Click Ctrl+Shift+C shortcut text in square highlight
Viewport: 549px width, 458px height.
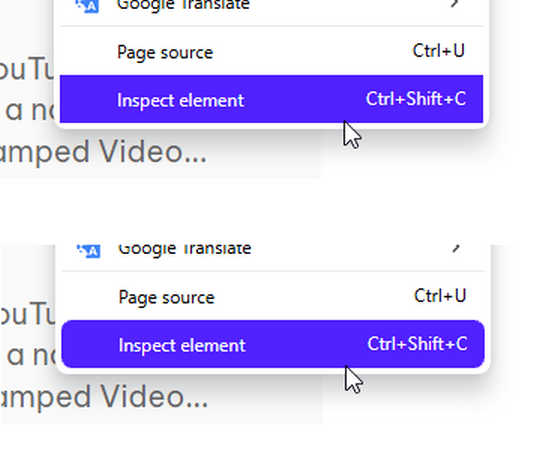point(416,99)
